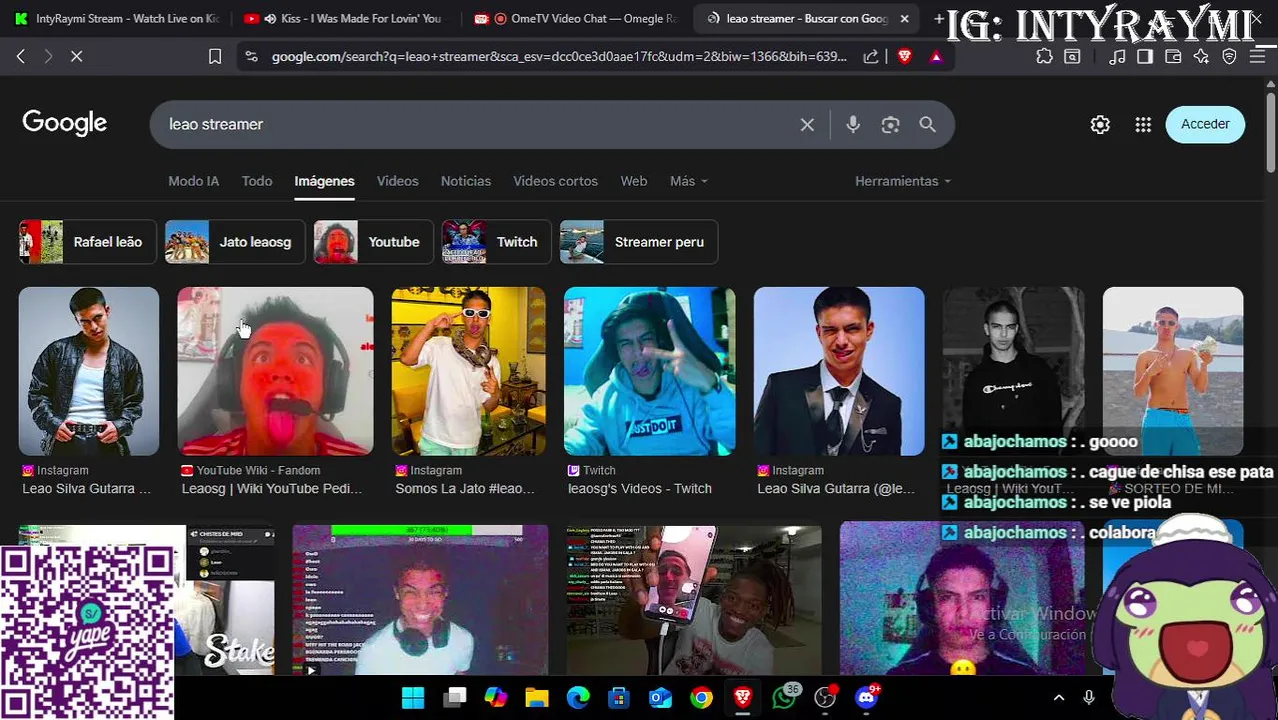This screenshot has width=1278, height=720.
Task: Search by image with Google Lens
Action: (890, 125)
